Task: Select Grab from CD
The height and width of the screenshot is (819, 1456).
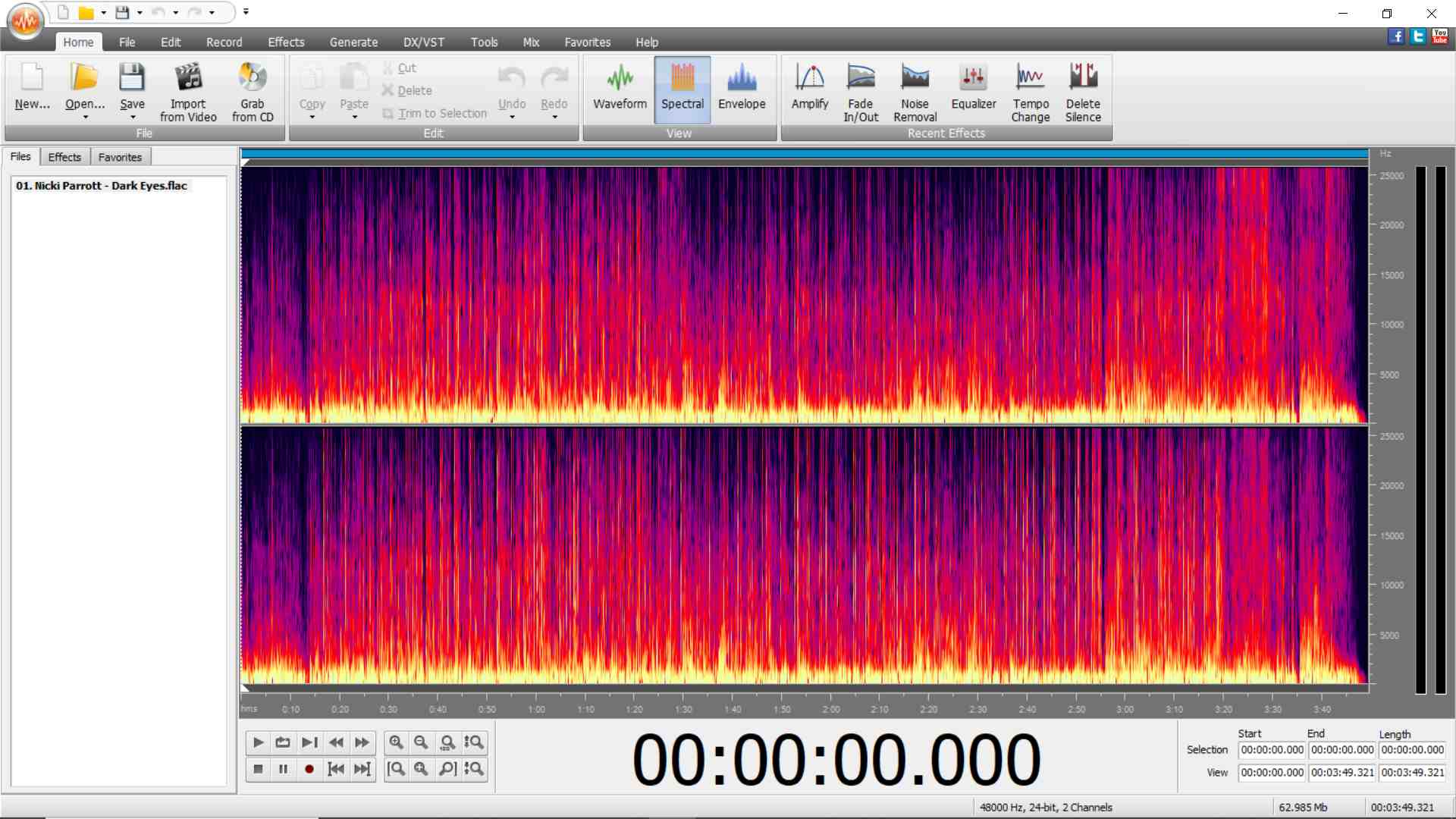Action: point(253,91)
